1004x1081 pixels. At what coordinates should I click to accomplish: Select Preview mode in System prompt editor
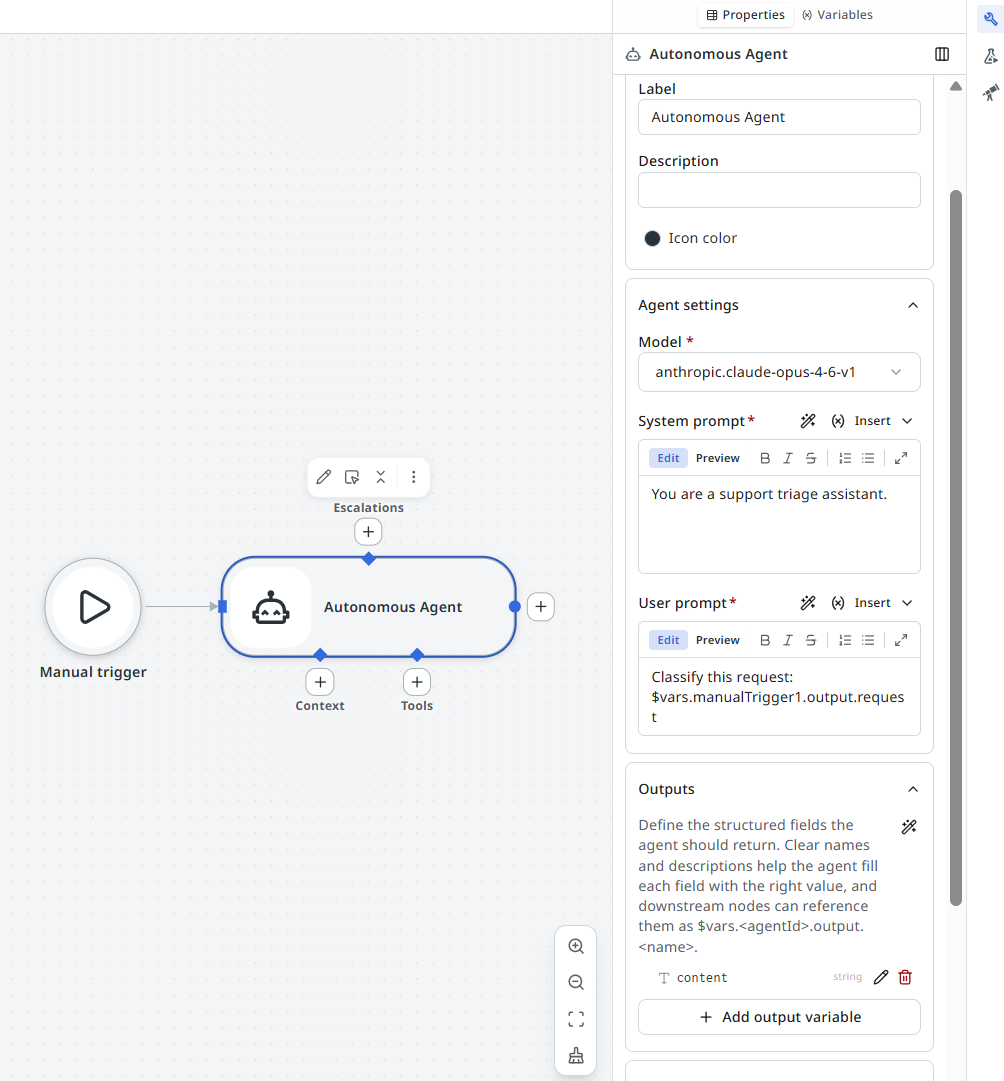click(x=717, y=458)
